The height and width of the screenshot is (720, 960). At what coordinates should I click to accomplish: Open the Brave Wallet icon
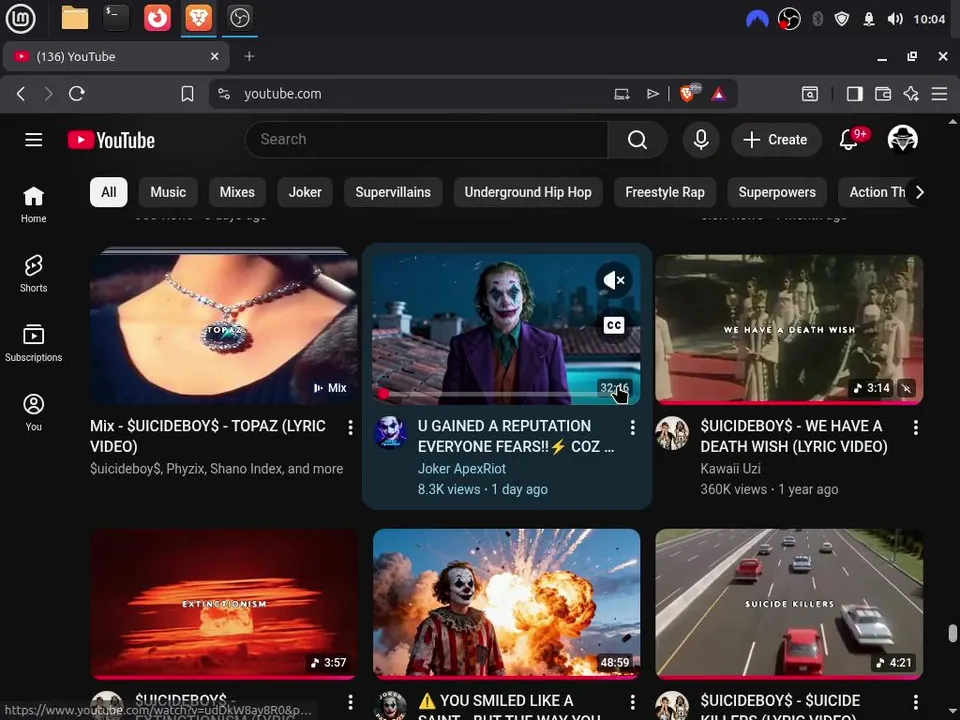pos(883,94)
